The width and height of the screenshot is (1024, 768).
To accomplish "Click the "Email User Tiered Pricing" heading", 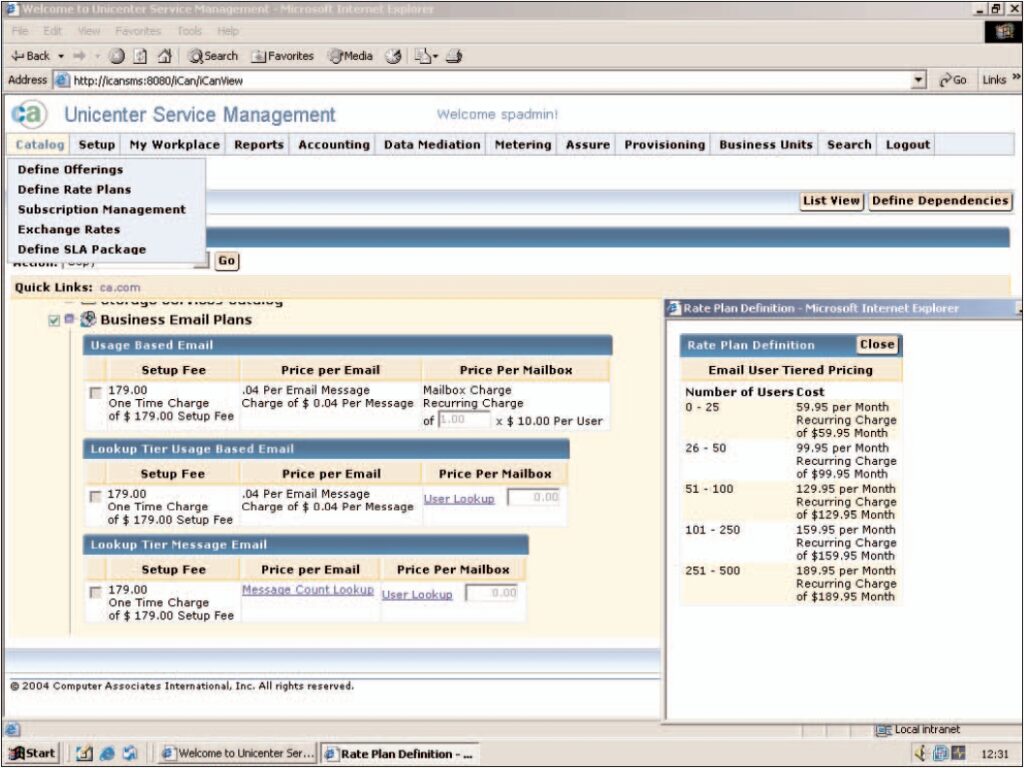I will pos(790,370).
